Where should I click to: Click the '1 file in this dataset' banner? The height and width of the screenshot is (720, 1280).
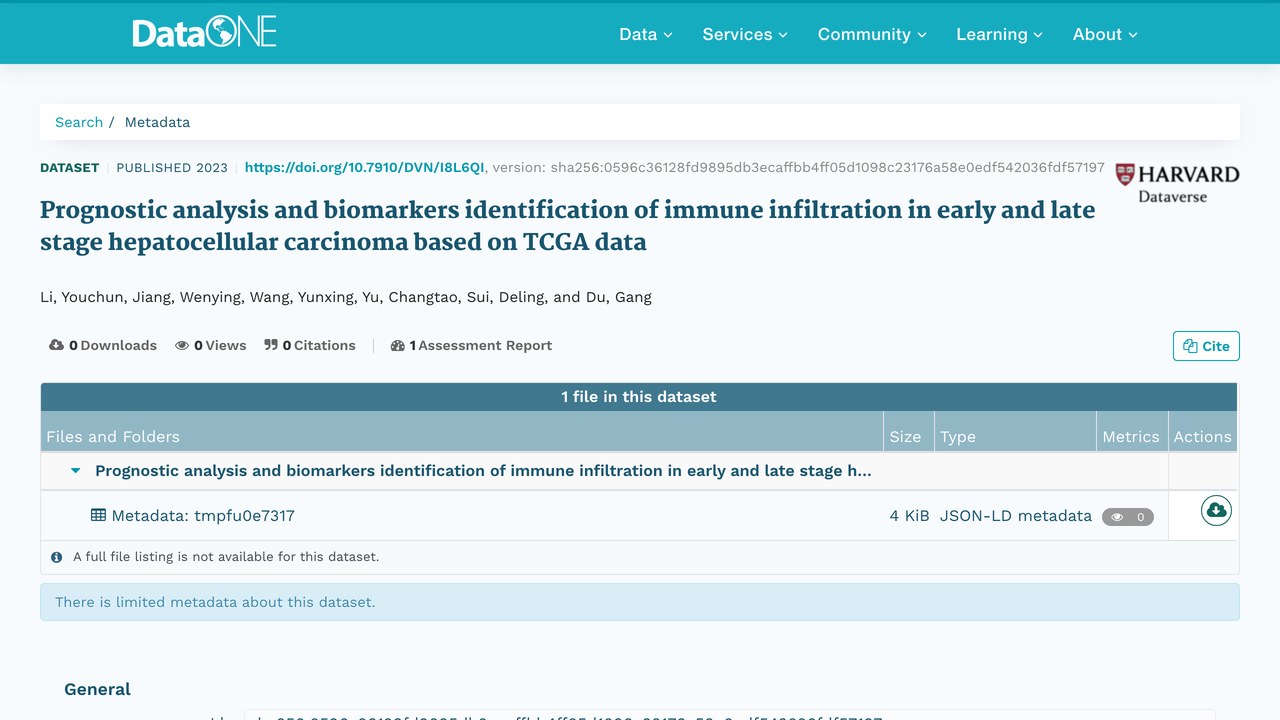[x=639, y=397]
